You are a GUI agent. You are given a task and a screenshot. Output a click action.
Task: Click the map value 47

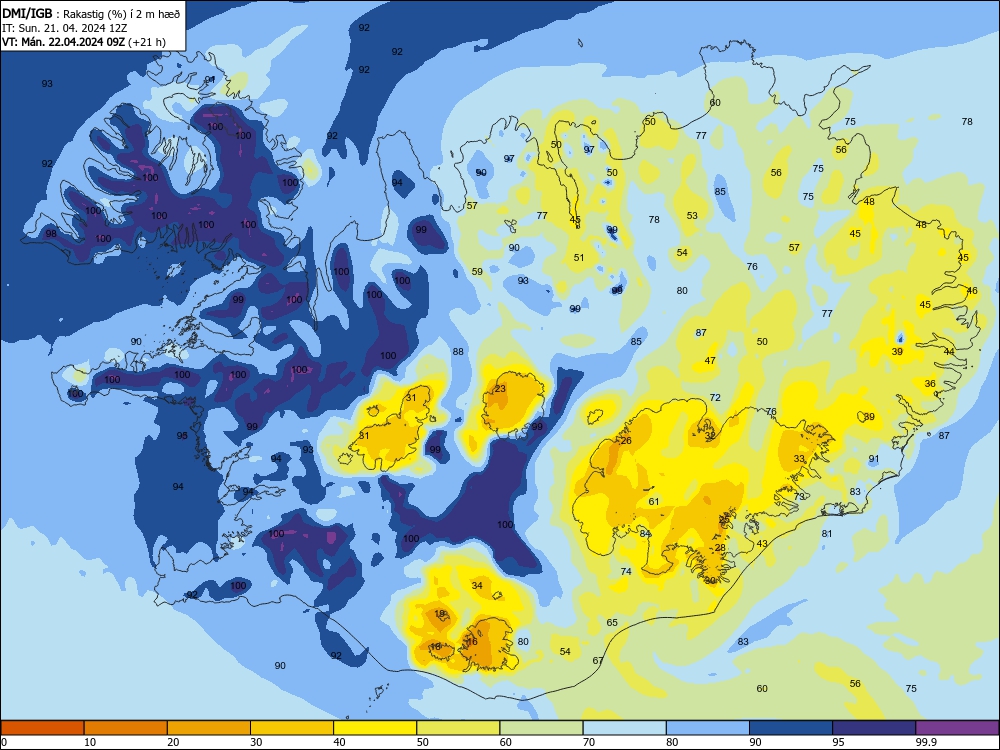click(x=710, y=360)
